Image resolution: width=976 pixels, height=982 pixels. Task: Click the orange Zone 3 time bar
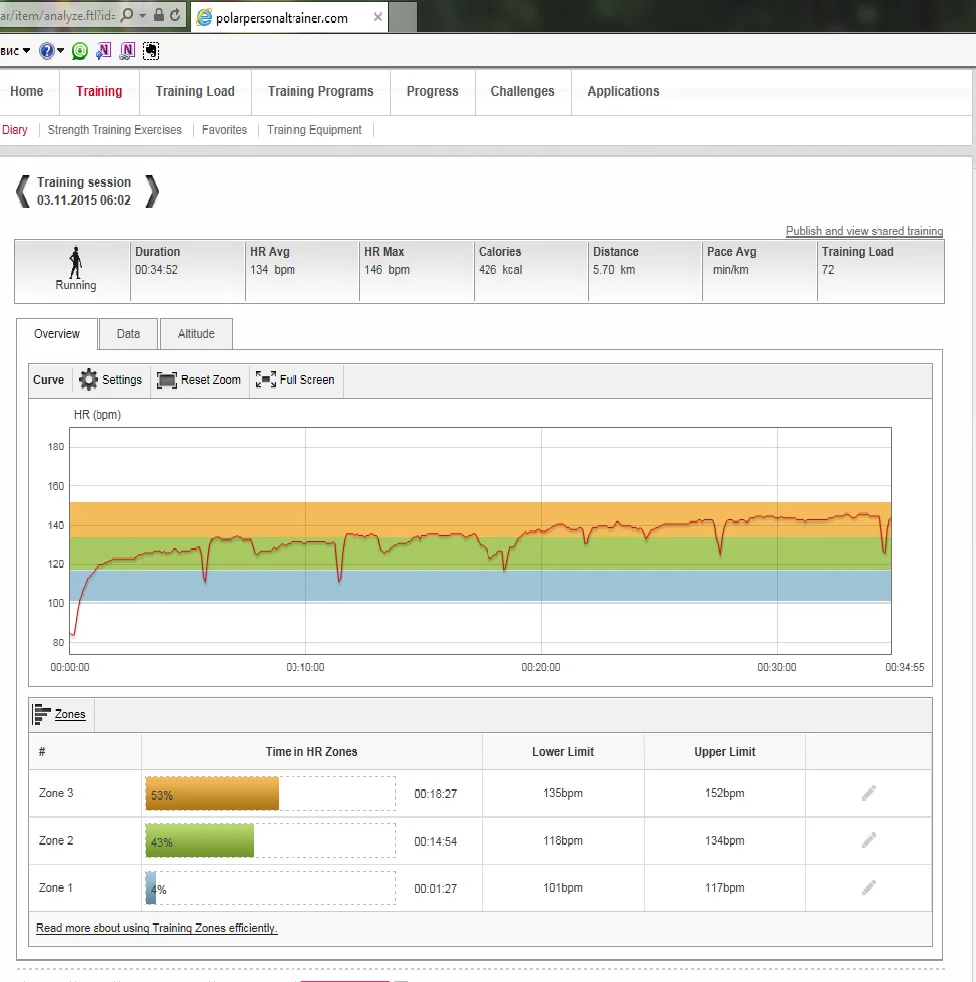(212, 794)
